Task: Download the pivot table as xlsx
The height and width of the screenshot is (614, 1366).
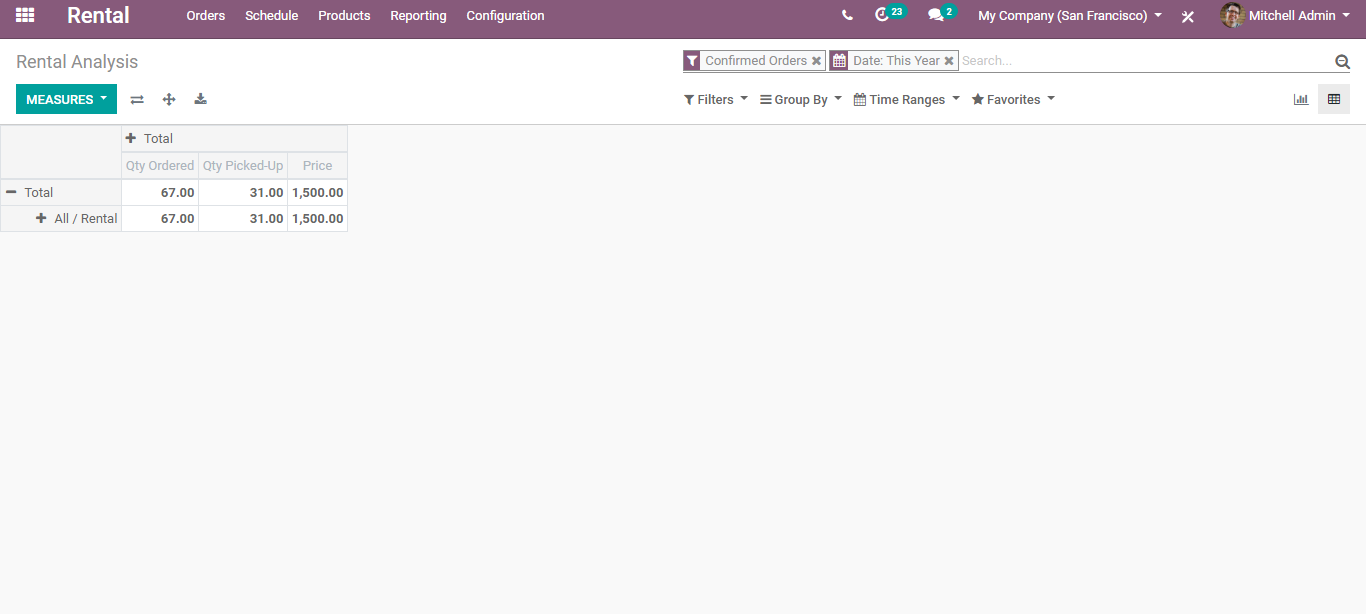Action: pyautogui.click(x=201, y=99)
